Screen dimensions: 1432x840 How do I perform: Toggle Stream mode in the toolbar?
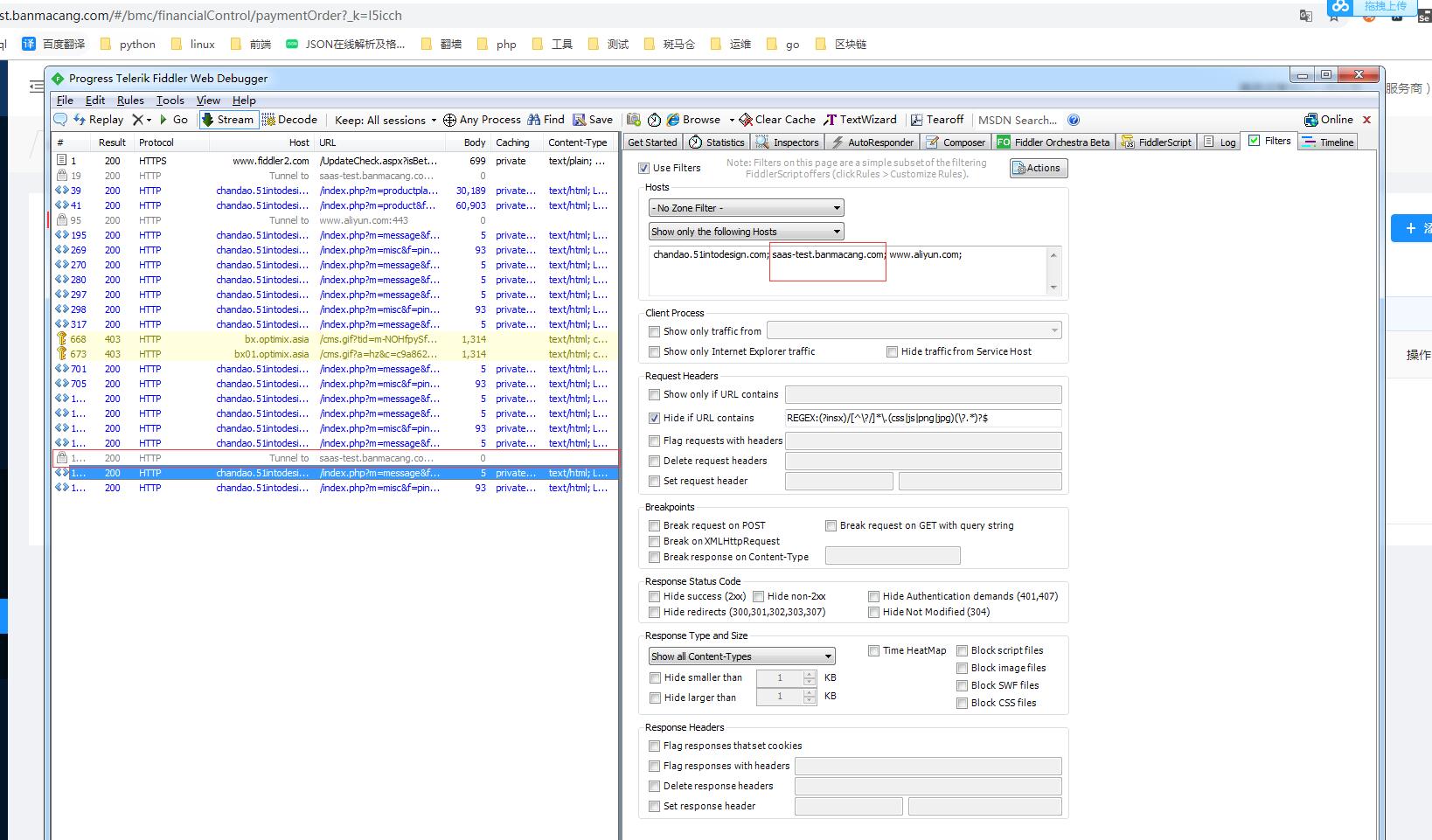228,120
